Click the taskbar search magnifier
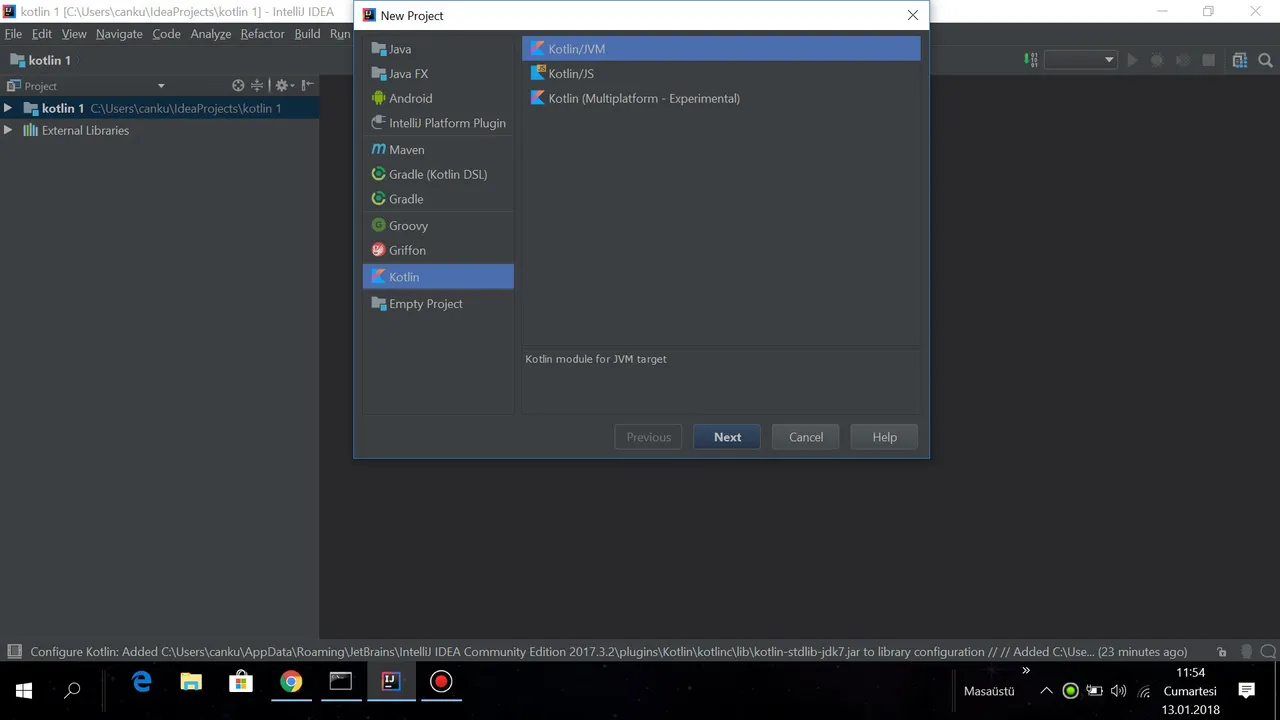The width and height of the screenshot is (1280, 720). [x=72, y=690]
